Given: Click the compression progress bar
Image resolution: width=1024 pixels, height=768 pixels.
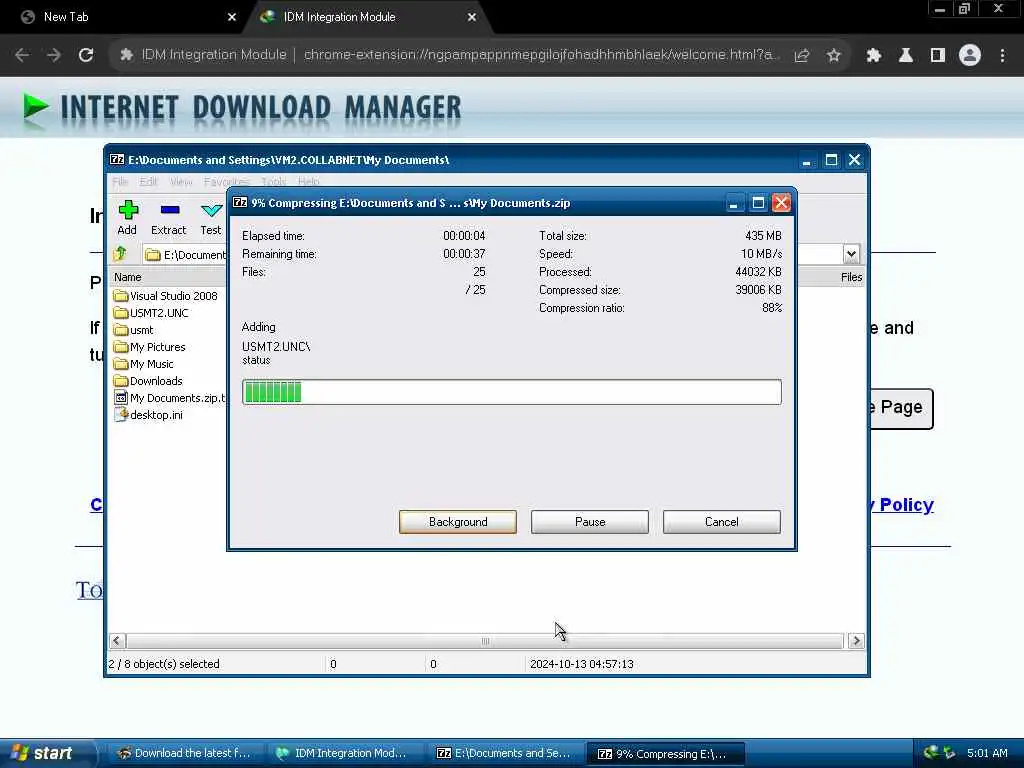Looking at the screenshot, I should (512, 392).
